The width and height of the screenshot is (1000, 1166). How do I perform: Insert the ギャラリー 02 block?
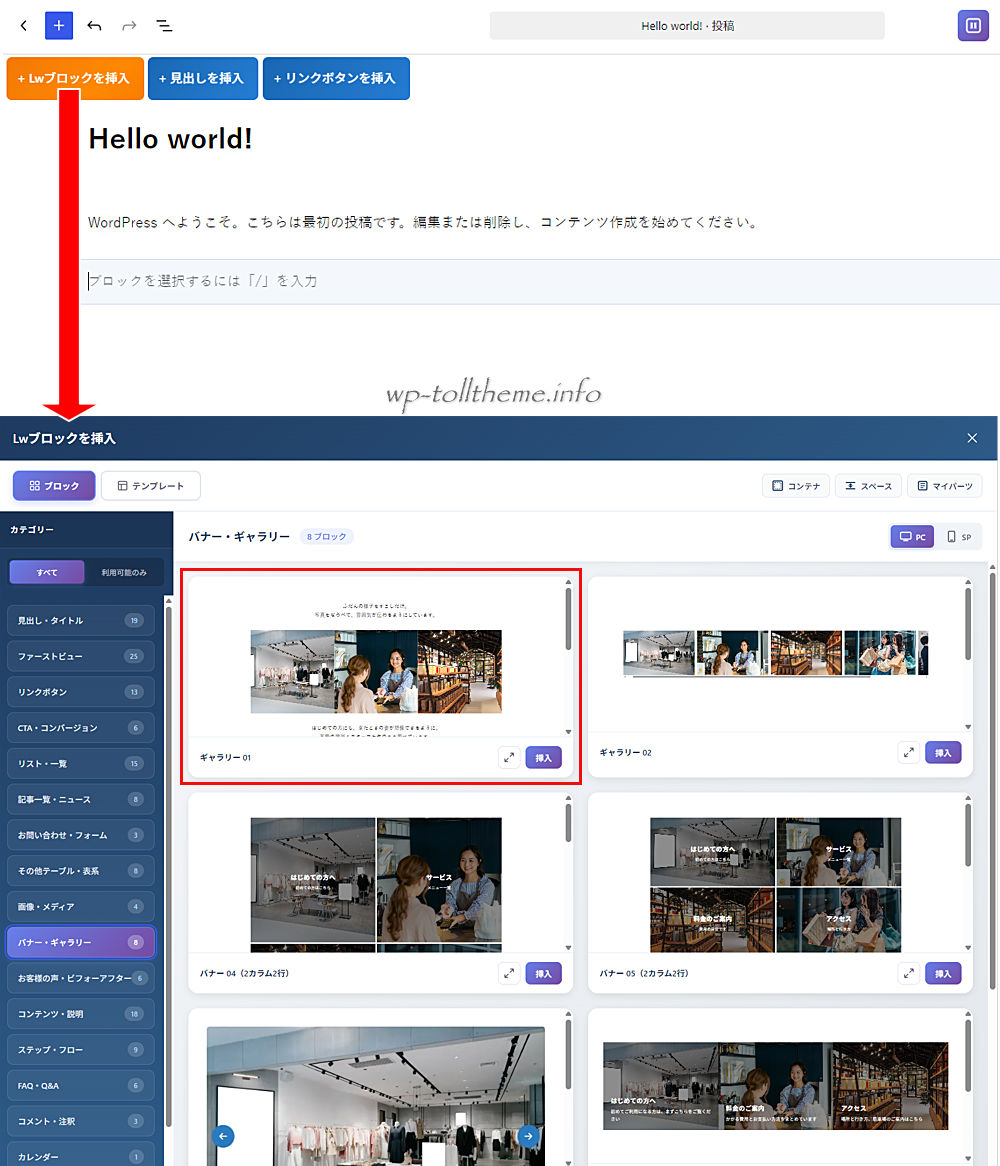[943, 753]
